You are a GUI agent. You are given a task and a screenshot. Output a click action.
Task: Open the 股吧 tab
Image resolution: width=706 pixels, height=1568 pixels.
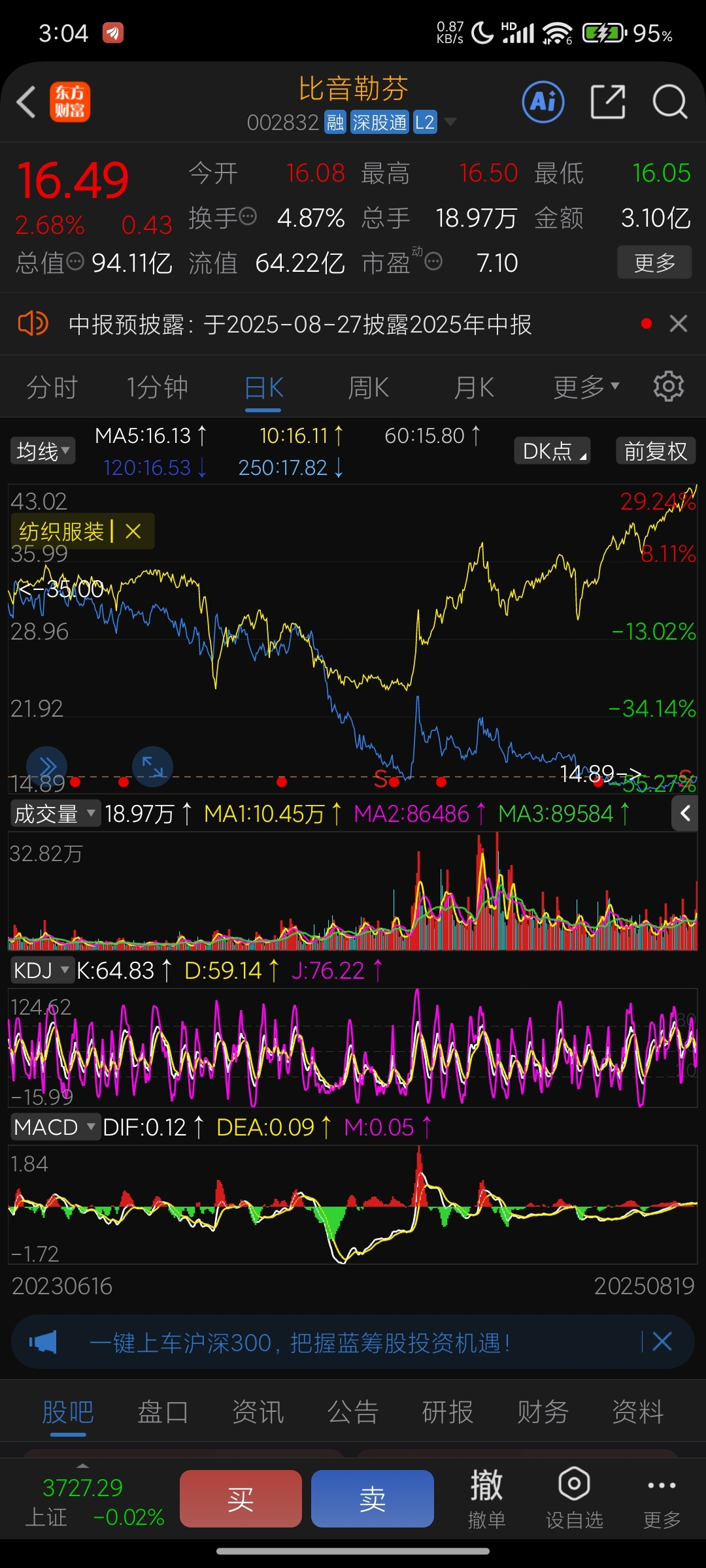[x=68, y=1412]
